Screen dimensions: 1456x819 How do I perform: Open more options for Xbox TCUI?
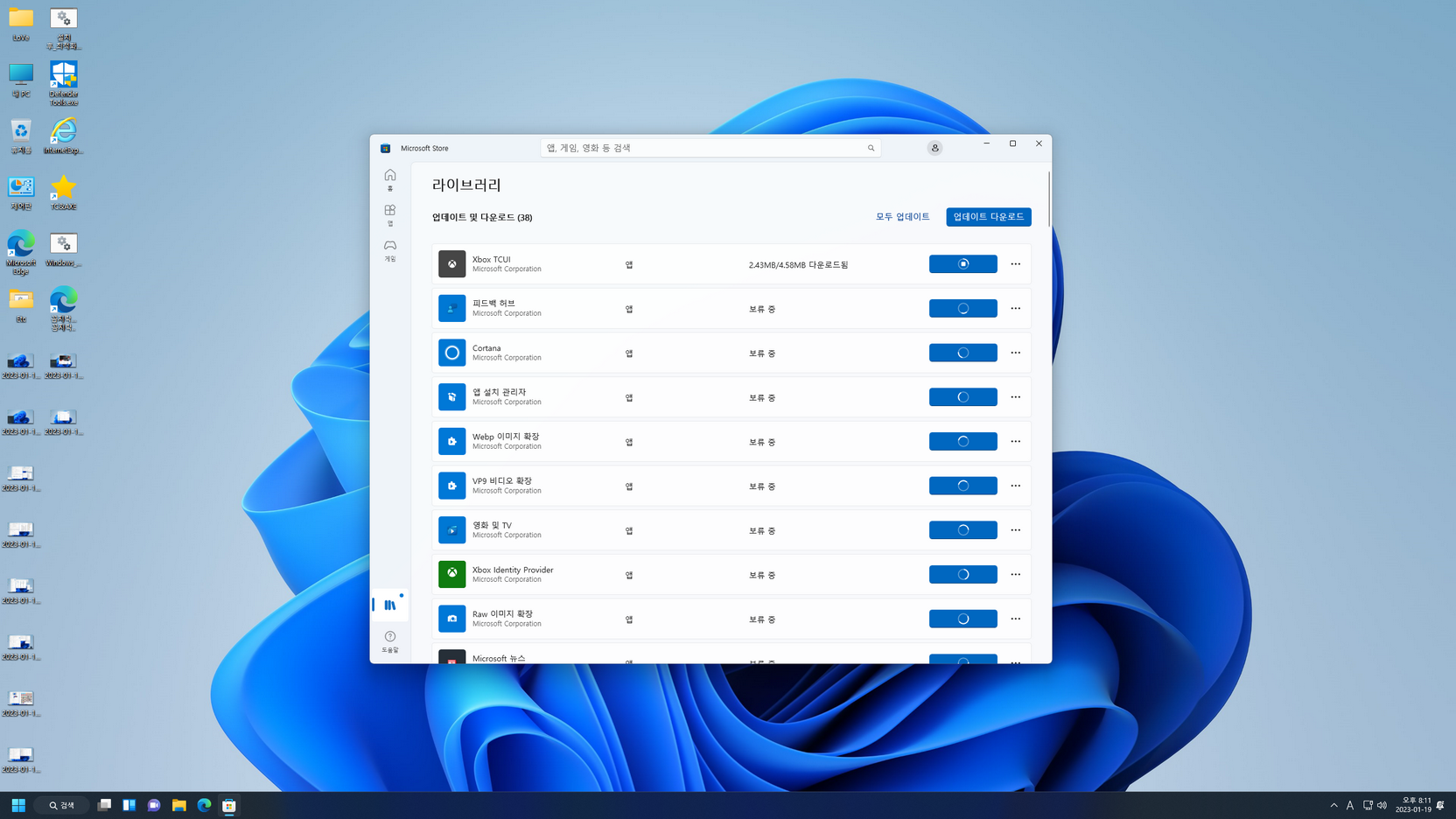(x=1015, y=264)
